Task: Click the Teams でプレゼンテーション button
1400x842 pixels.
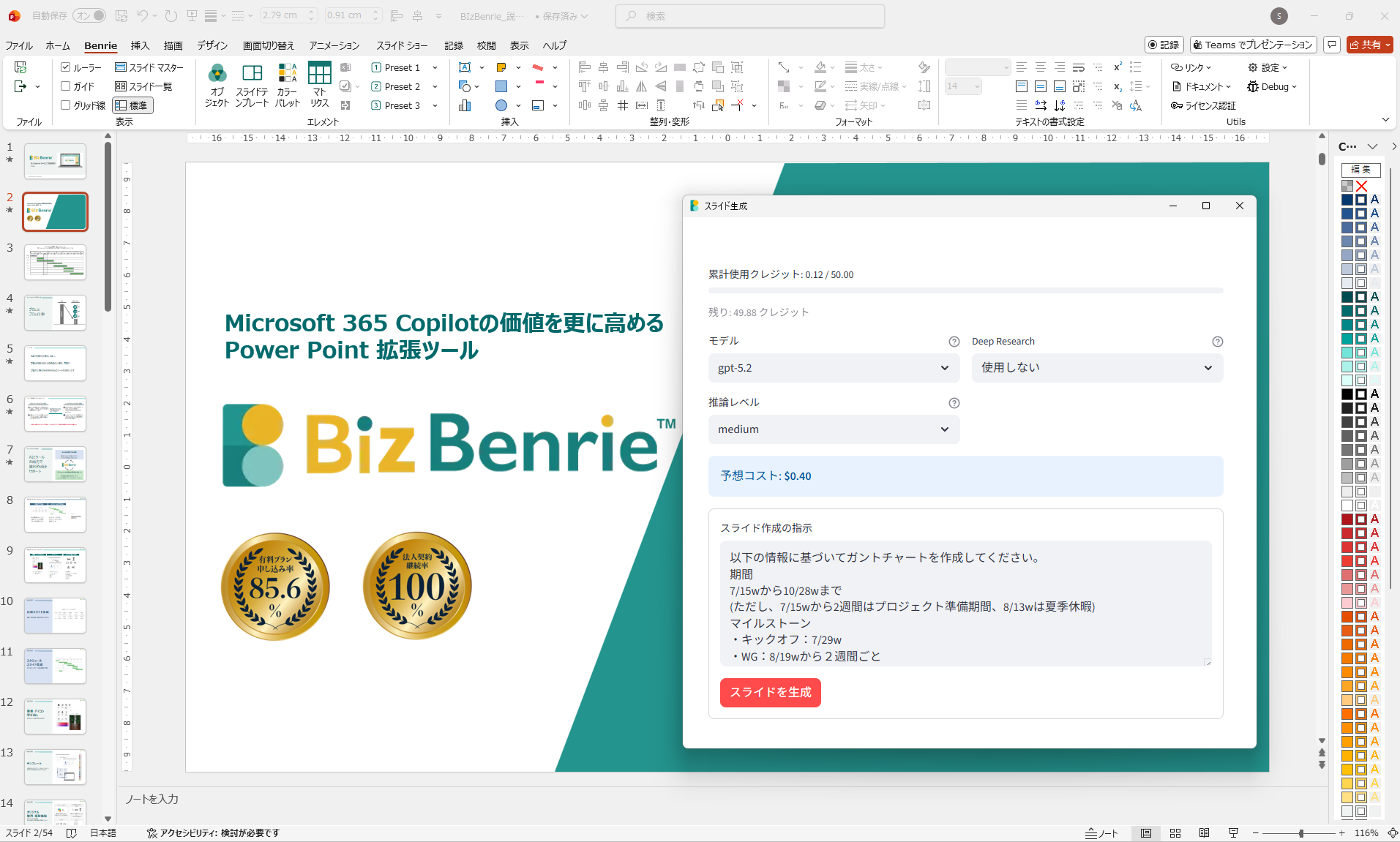Action: (1252, 45)
